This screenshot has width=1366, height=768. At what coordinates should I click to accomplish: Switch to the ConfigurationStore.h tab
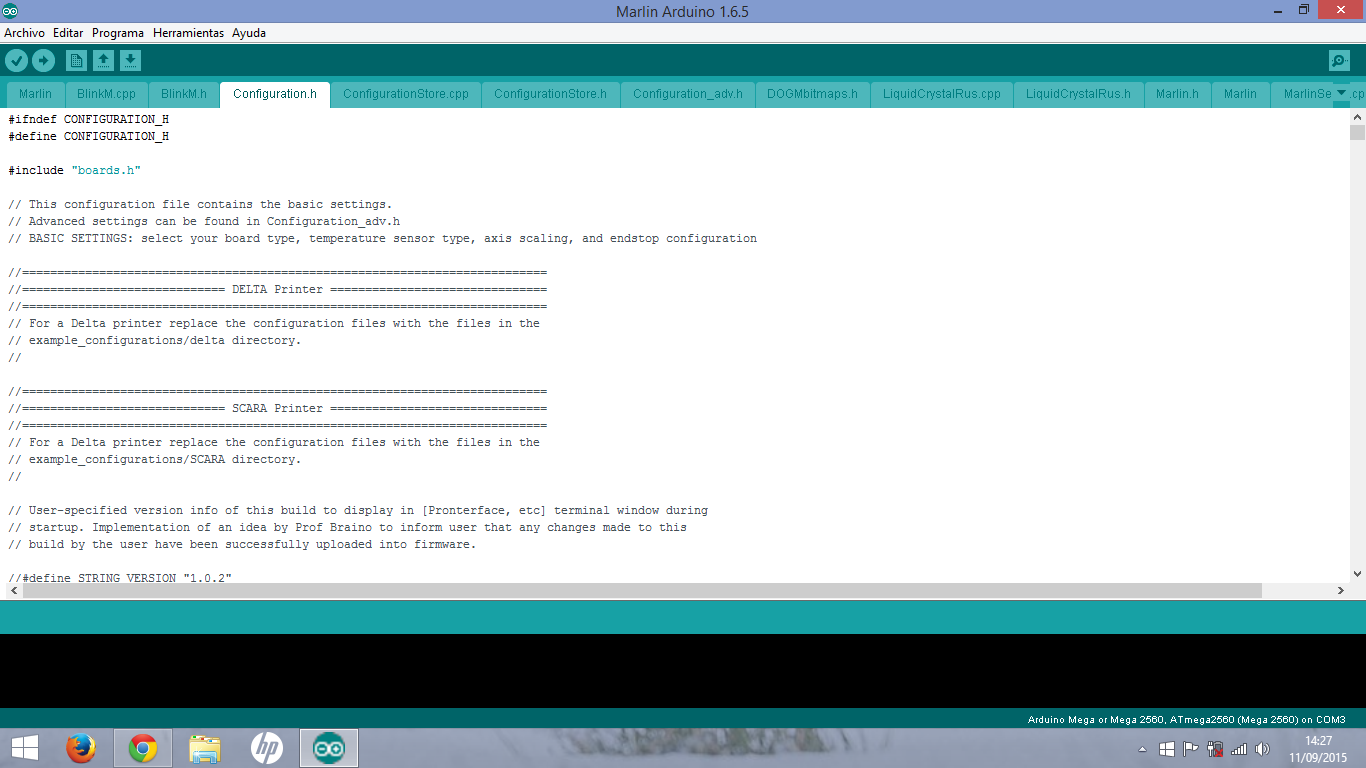[550, 94]
